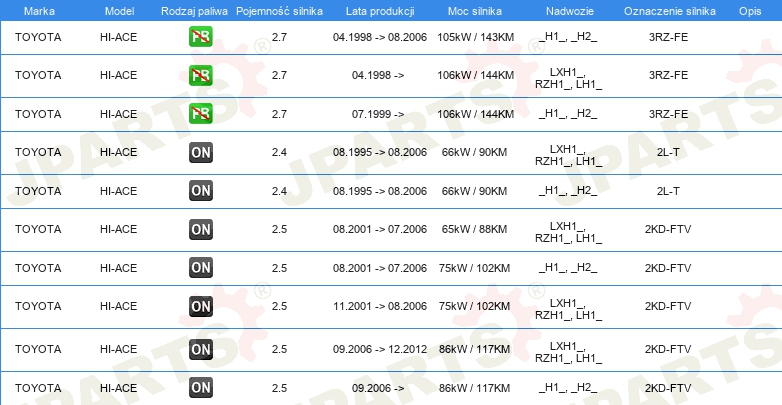Select the LXH1_, RZH1_, LH1_ body cell in 65kW row
This screenshot has width=782, height=405.
point(569,232)
